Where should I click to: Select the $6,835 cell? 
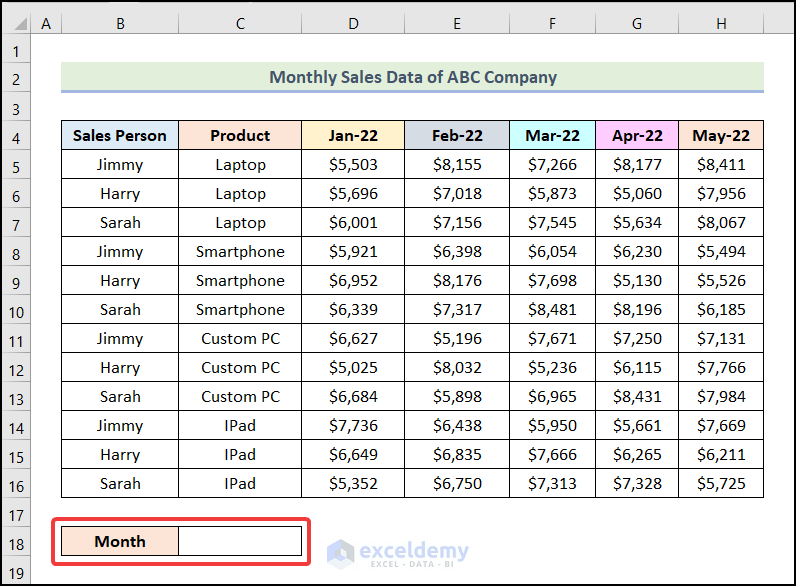[x=457, y=454]
